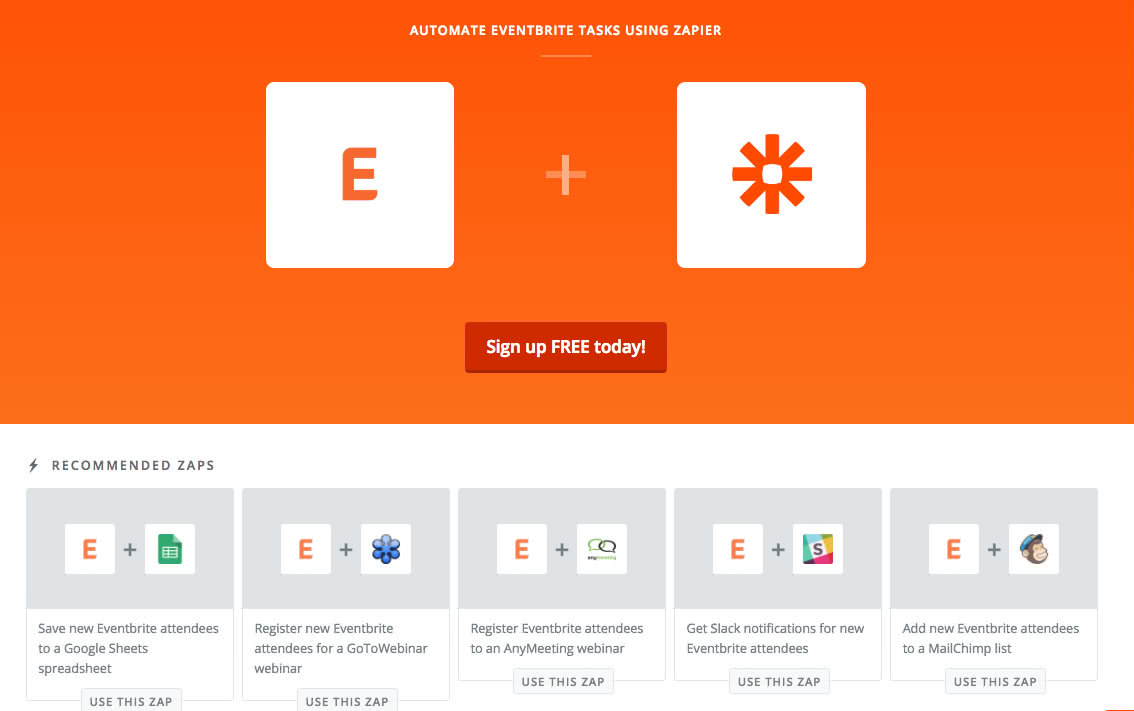
Task: Select the Slack icon
Action: pos(818,549)
